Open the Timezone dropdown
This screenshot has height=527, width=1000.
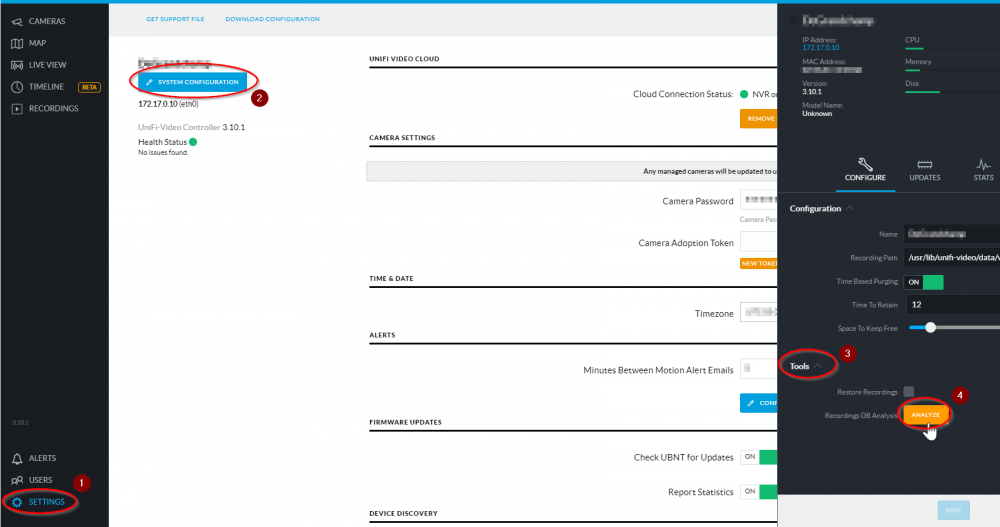tap(758, 313)
